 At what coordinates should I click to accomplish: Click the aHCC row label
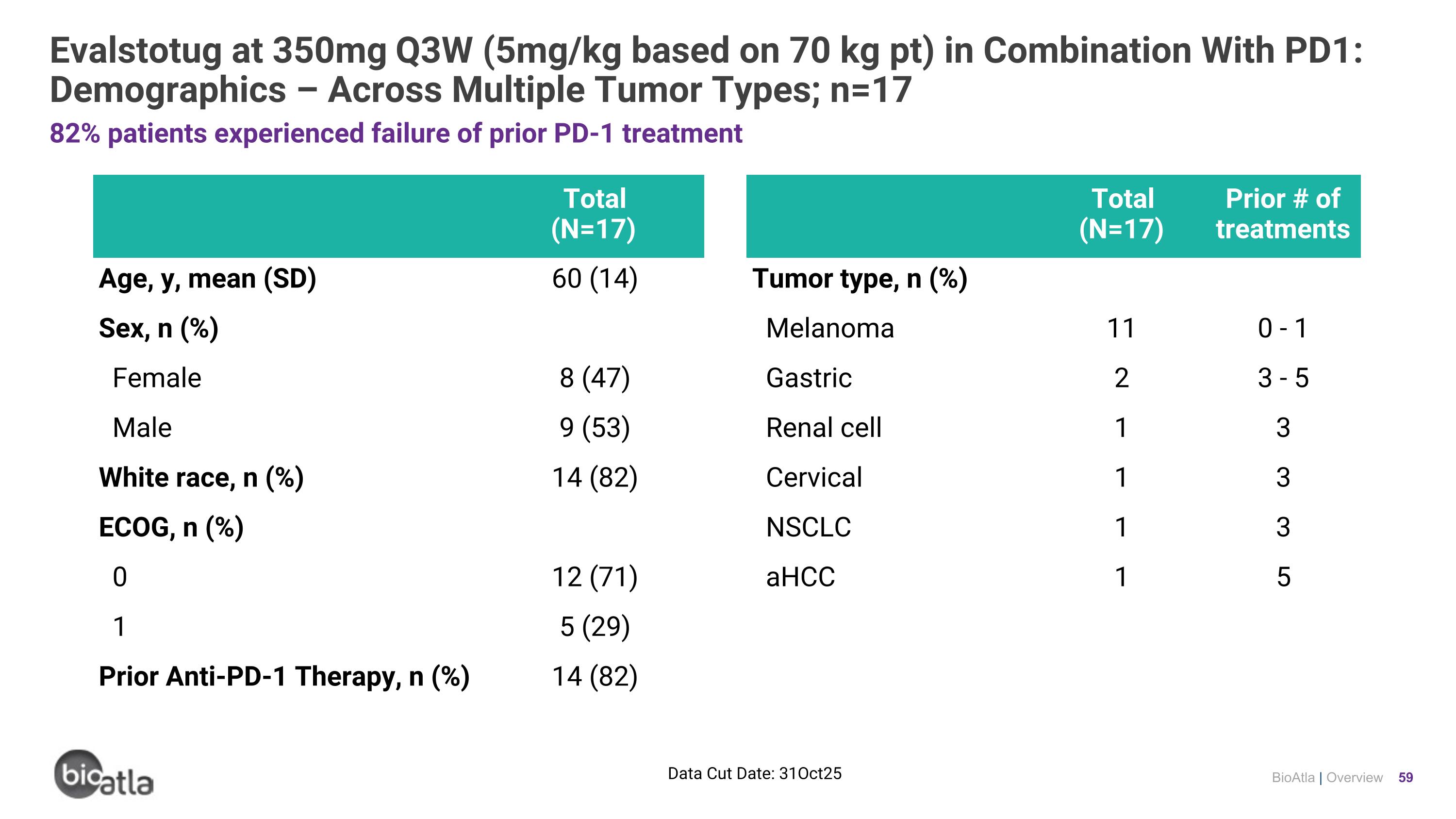tap(800, 577)
